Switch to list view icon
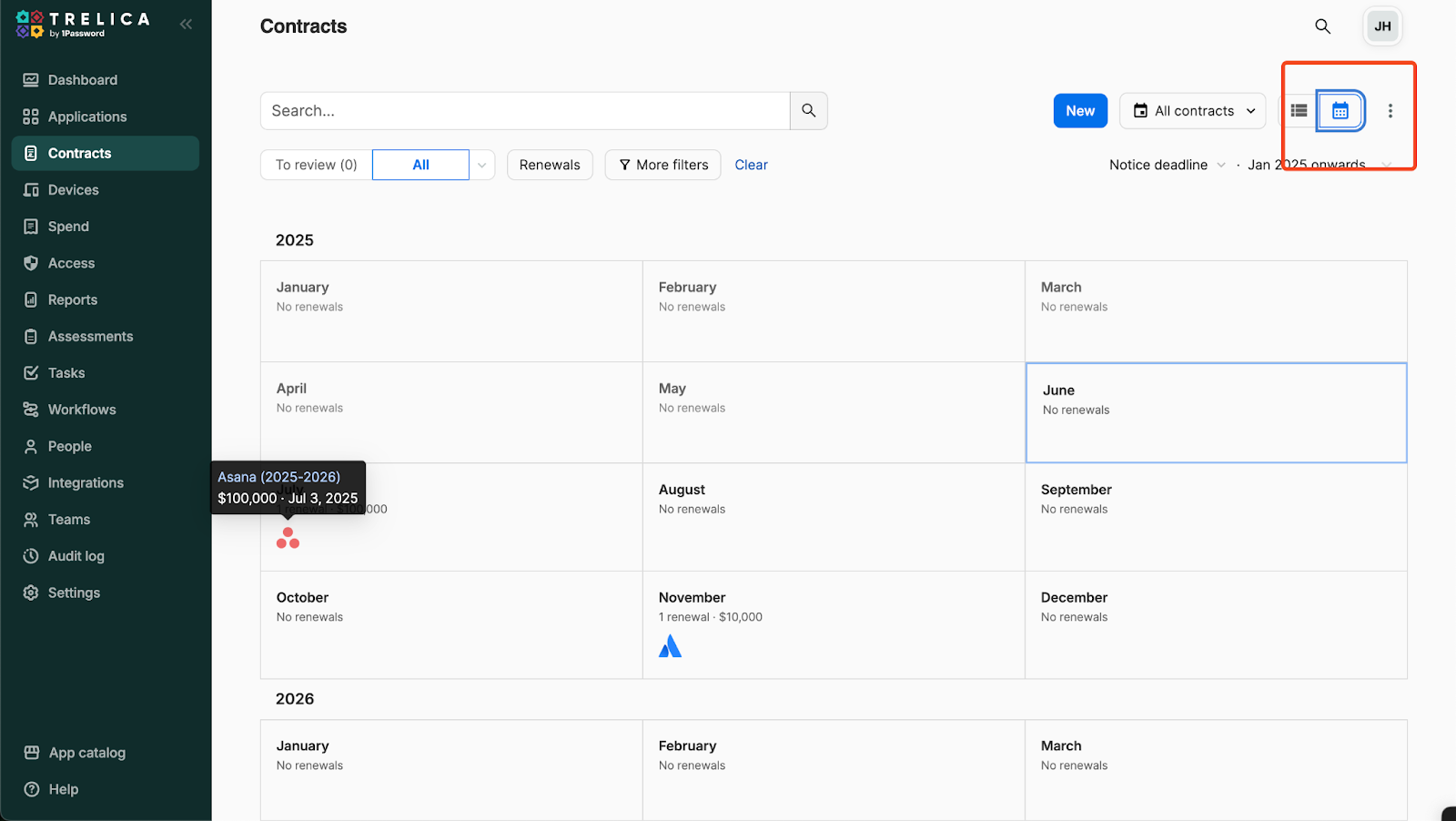Screen dimensions: 1456x821 pyautogui.click(x=1299, y=111)
